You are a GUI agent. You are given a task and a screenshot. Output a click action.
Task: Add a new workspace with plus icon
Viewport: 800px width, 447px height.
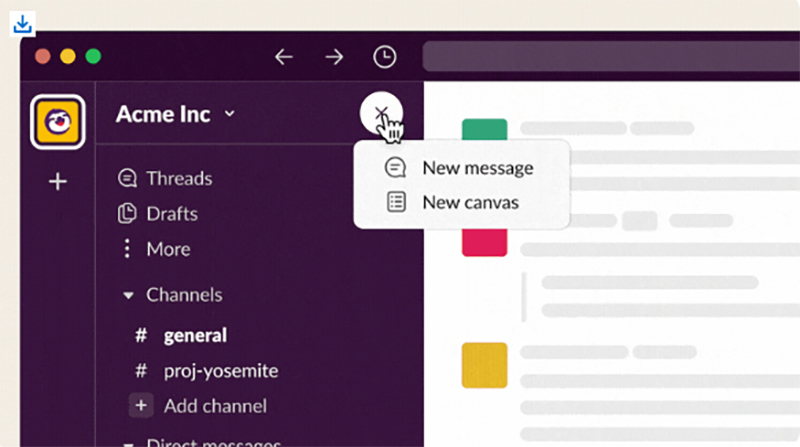57,182
